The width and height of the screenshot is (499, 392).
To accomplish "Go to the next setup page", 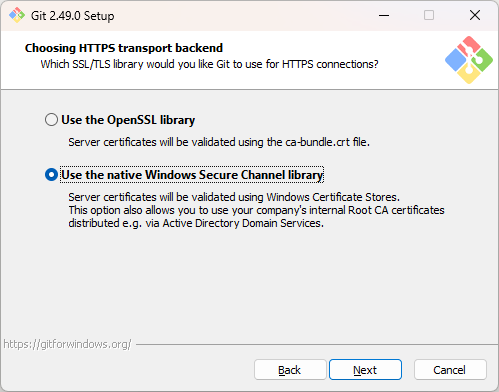I will pyautogui.click(x=365, y=370).
